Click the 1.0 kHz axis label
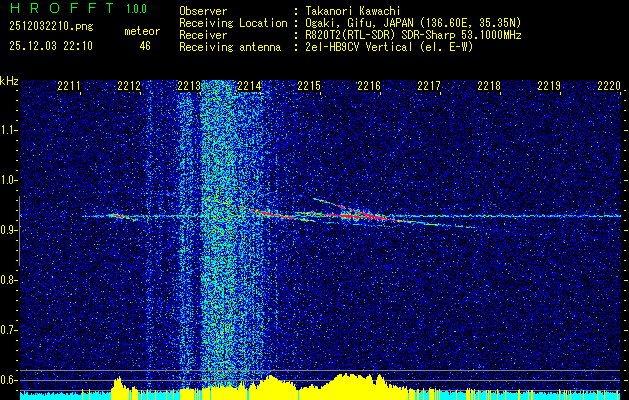The height and width of the screenshot is (400, 629). tap(8, 180)
